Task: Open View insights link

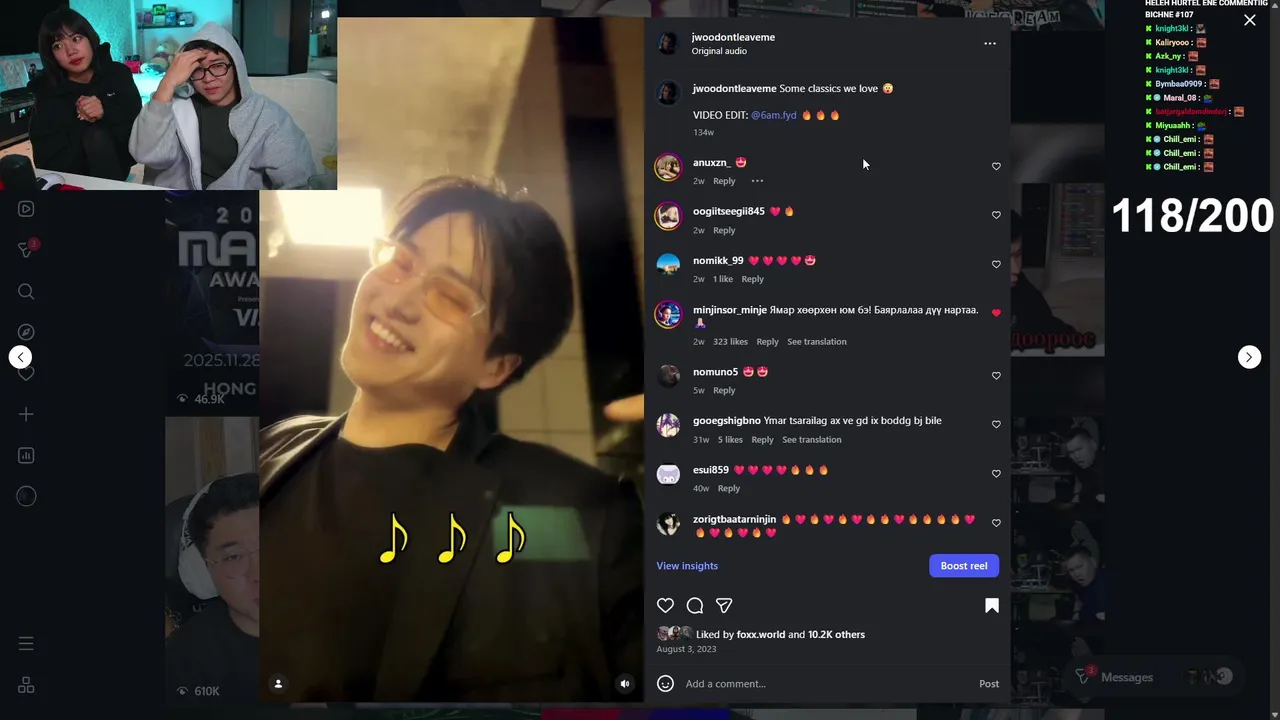Action: coord(687,566)
